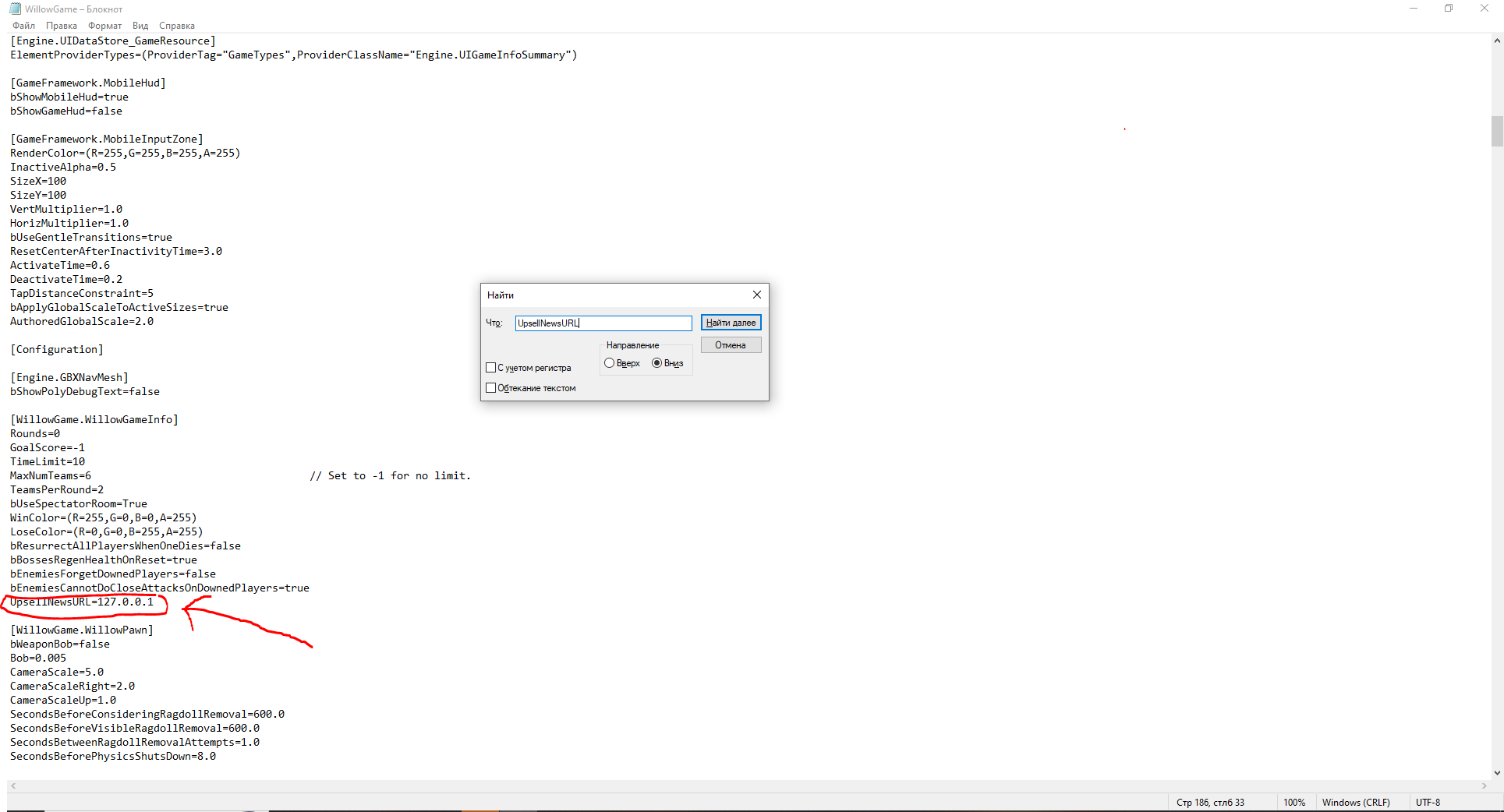Click the [GameFramework.MobileInputZone] header line
This screenshot has width=1504, height=812.
[107, 139]
